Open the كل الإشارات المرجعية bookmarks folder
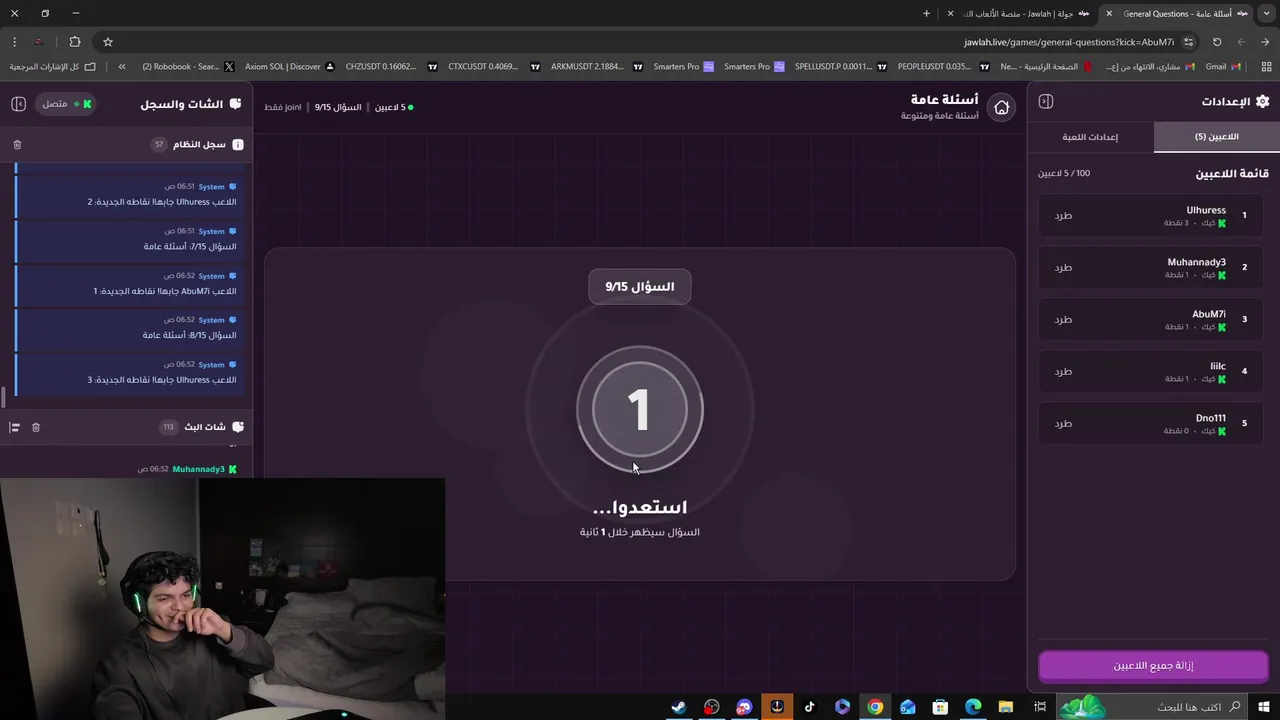 pyautogui.click(x=53, y=67)
